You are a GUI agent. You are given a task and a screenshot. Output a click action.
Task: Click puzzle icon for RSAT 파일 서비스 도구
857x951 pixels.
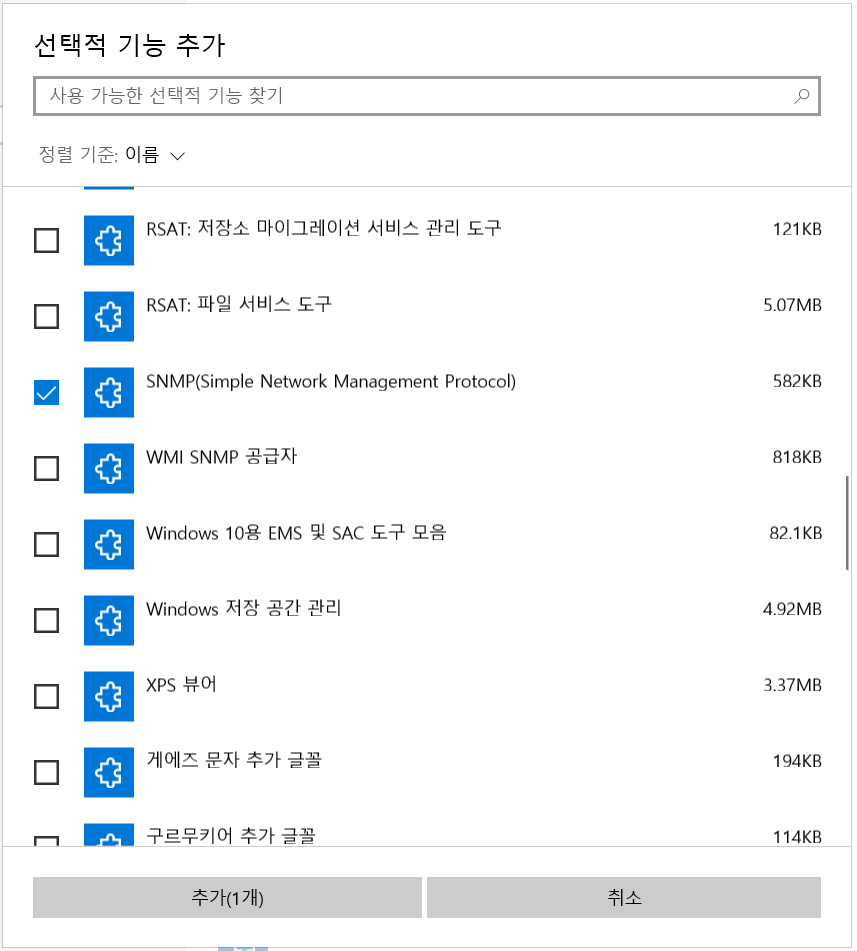(x=109, y=316)
